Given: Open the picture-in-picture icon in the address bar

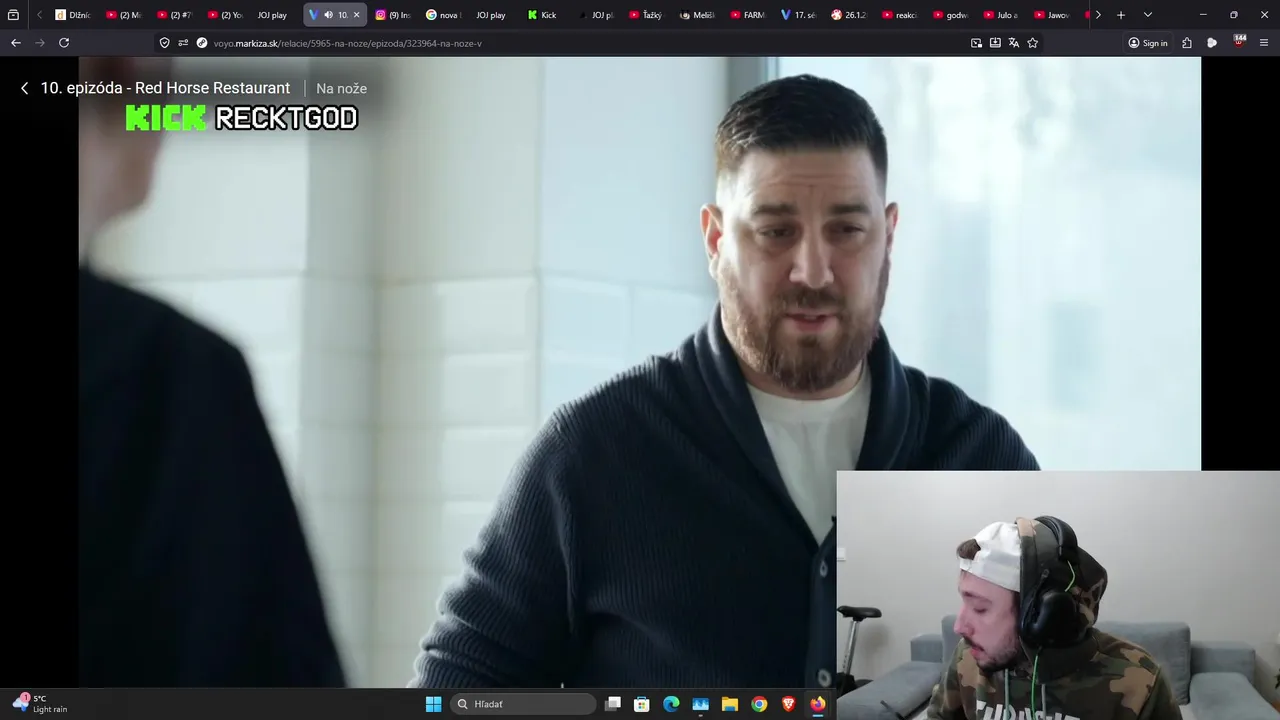Looking at the screenshot, I should (x=976, y=43).
